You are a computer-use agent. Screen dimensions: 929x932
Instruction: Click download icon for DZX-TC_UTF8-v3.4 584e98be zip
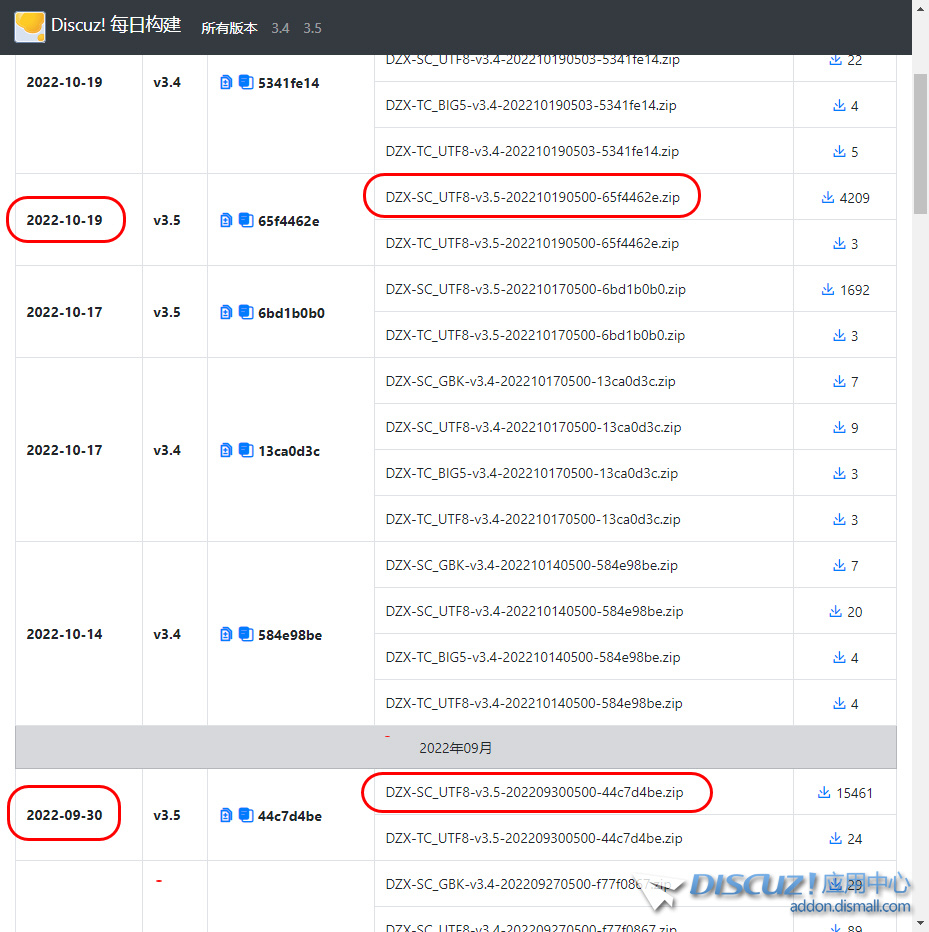coord(839,703)
